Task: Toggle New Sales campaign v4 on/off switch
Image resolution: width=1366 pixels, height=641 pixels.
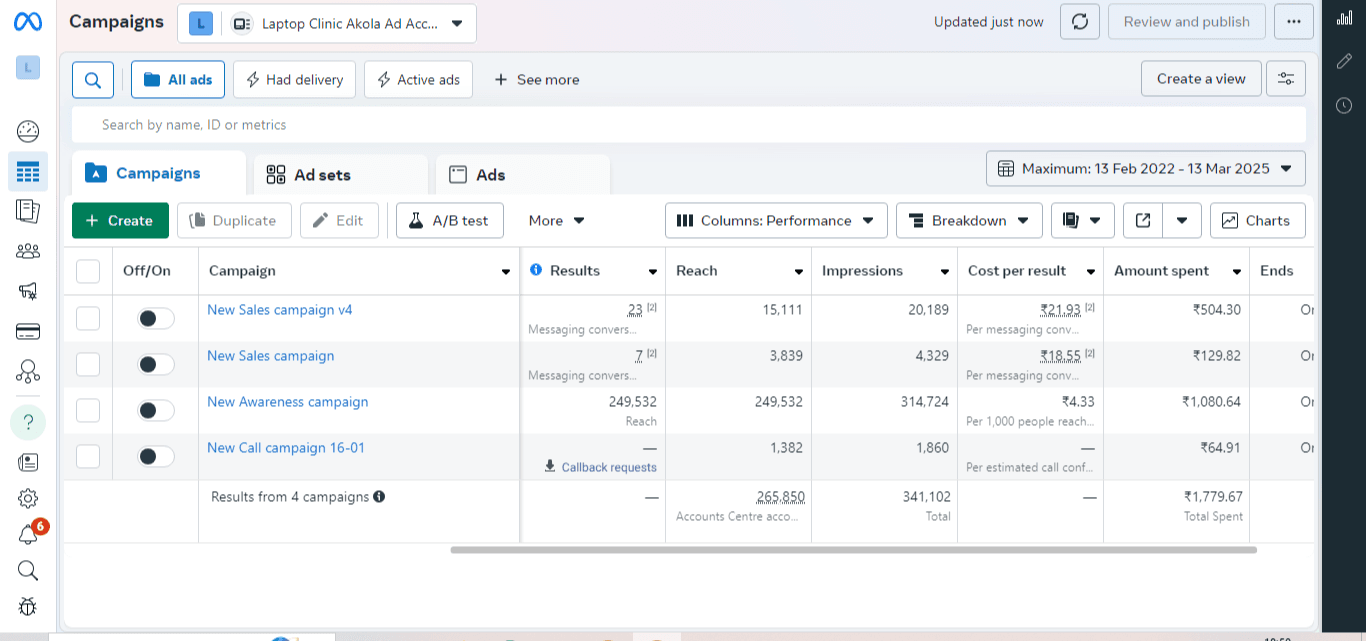Action: point(156,318)
